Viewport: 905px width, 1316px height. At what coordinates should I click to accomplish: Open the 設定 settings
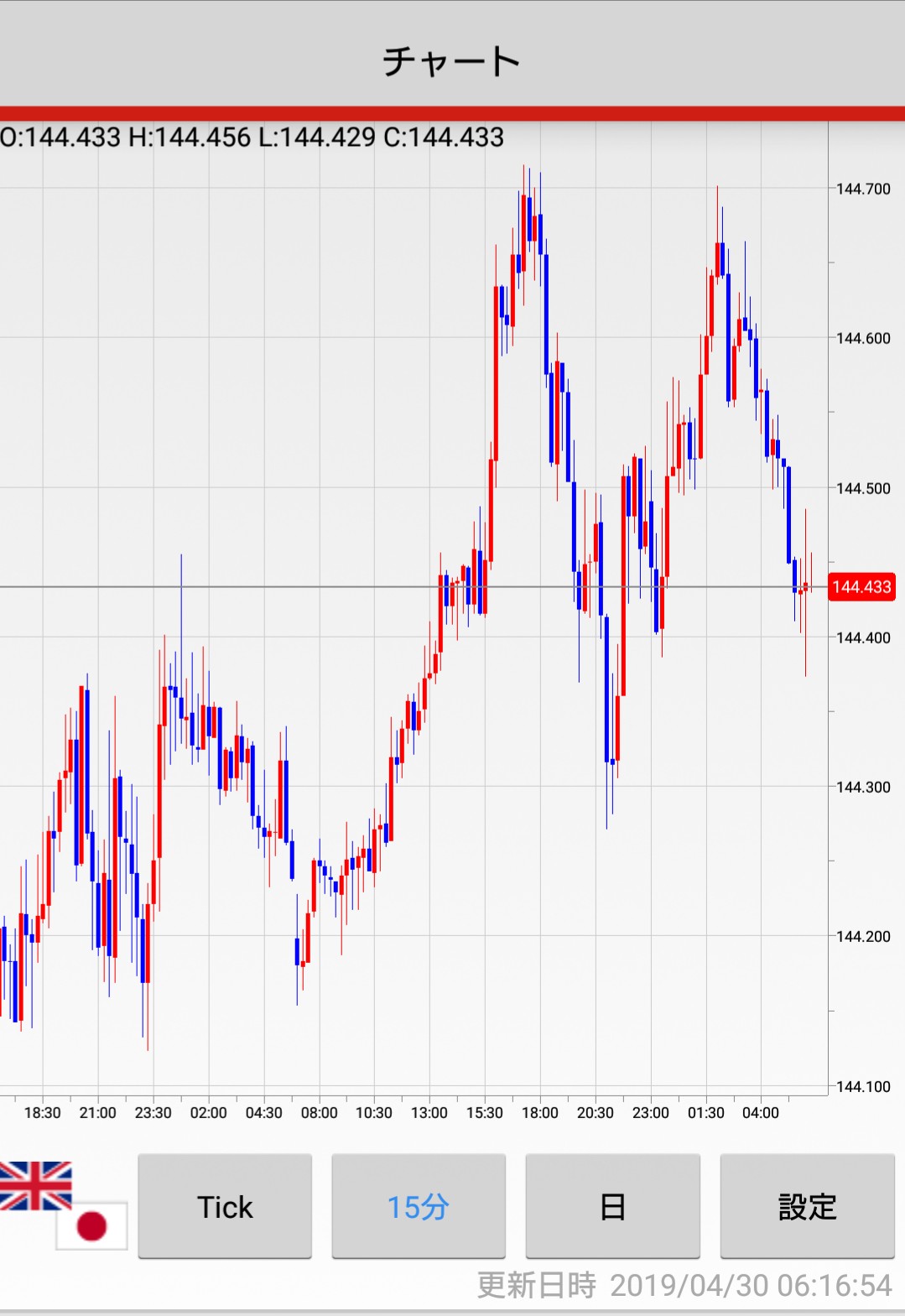pyautogui.click(x=807, y=1207)
